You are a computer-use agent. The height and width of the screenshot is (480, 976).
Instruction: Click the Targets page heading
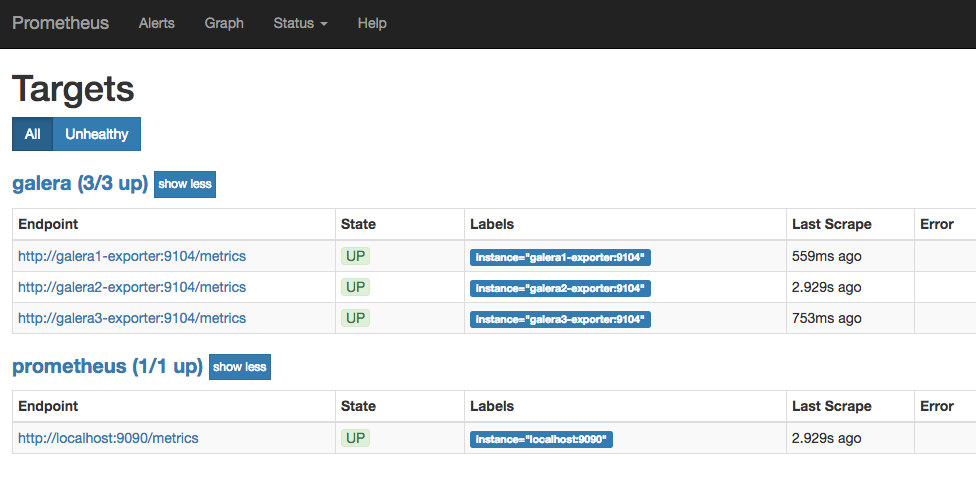point(73,88)
